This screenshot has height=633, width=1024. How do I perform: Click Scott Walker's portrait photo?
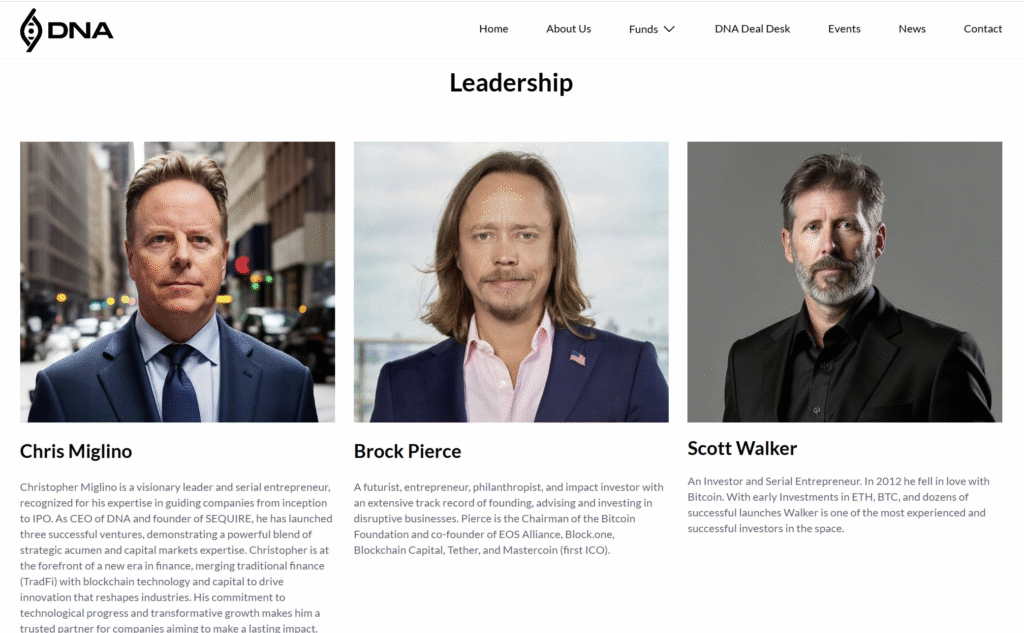click(x=844, y=282)
